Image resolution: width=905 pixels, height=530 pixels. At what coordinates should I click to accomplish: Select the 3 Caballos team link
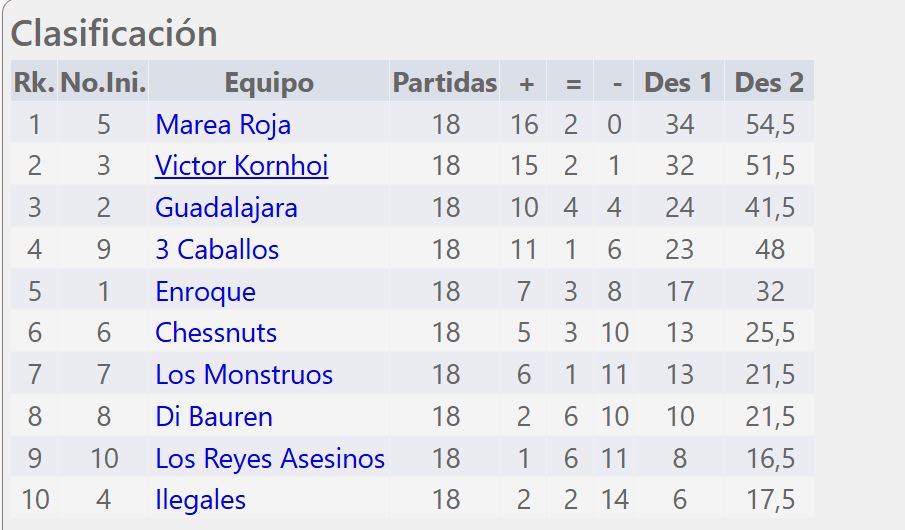(x=217, y=250)
